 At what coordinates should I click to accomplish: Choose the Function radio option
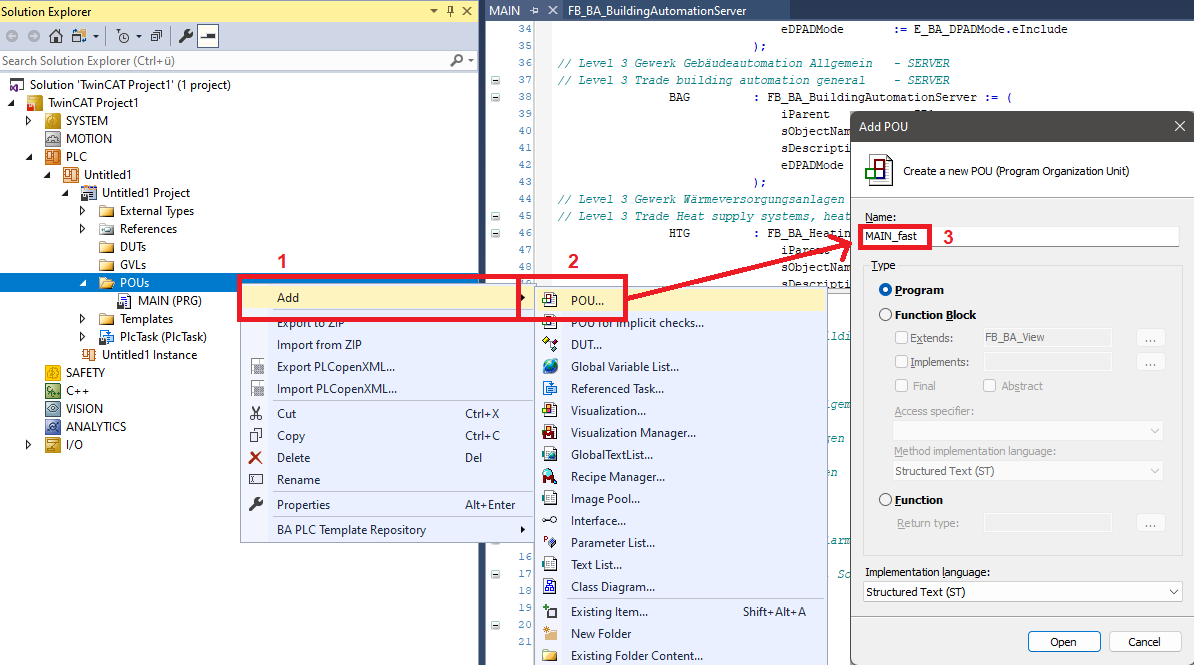(x=885, y=500)
